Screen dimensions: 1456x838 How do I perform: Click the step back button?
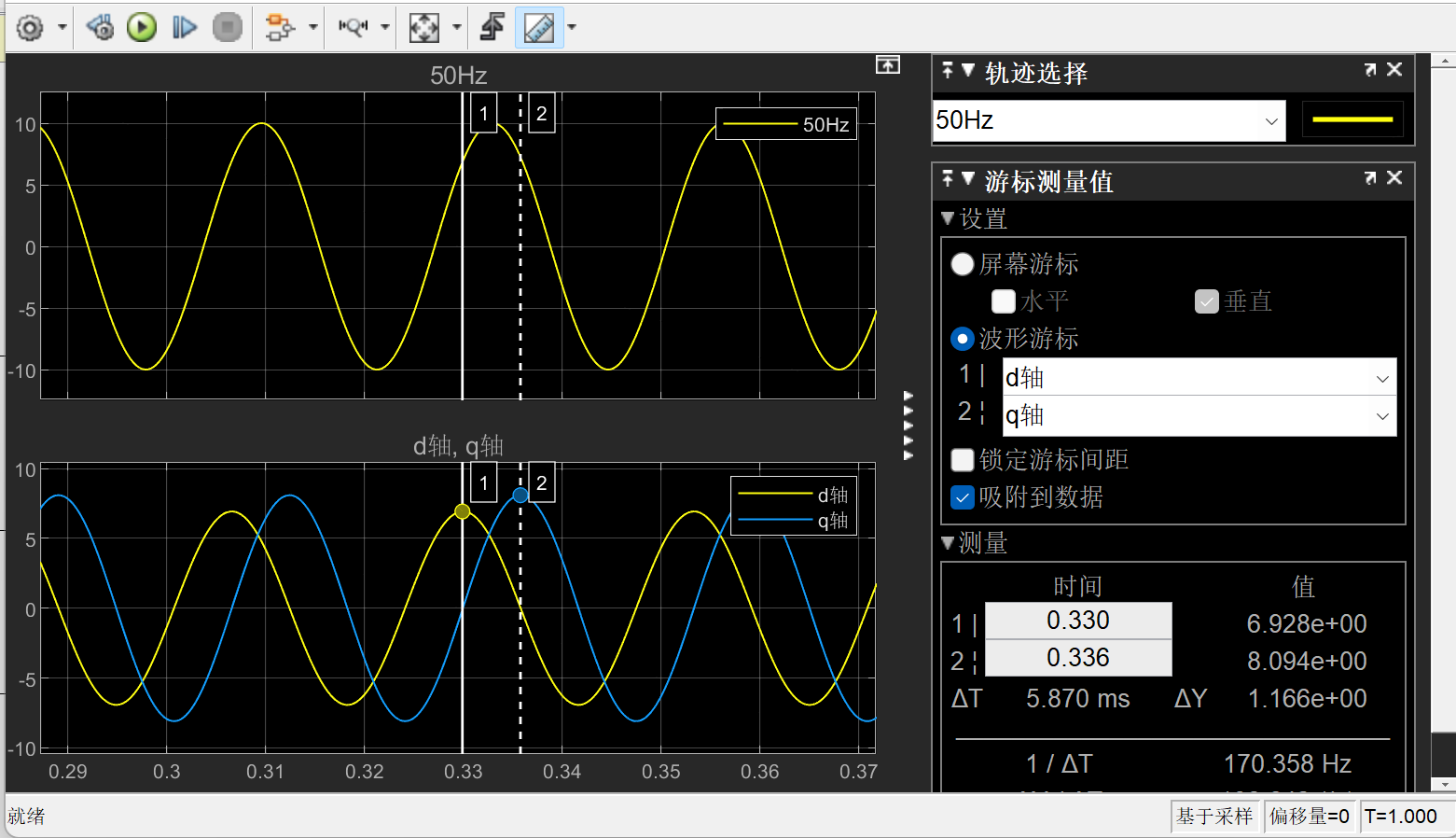click(x=100, y=28)
